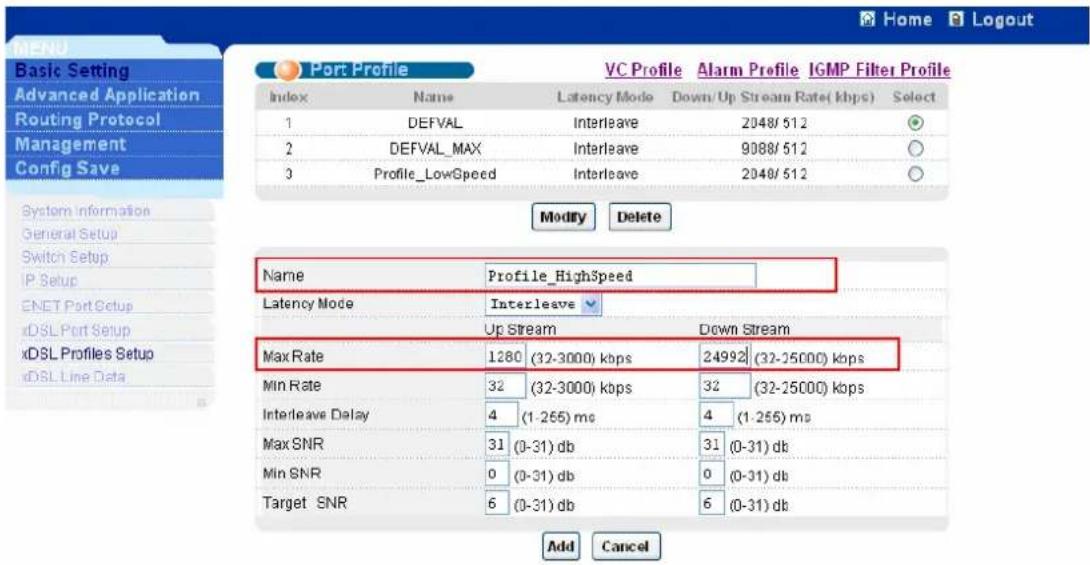1090x565 pixels.
Task: Click the DEFVAL_MAX name in table
Action: 434,149
